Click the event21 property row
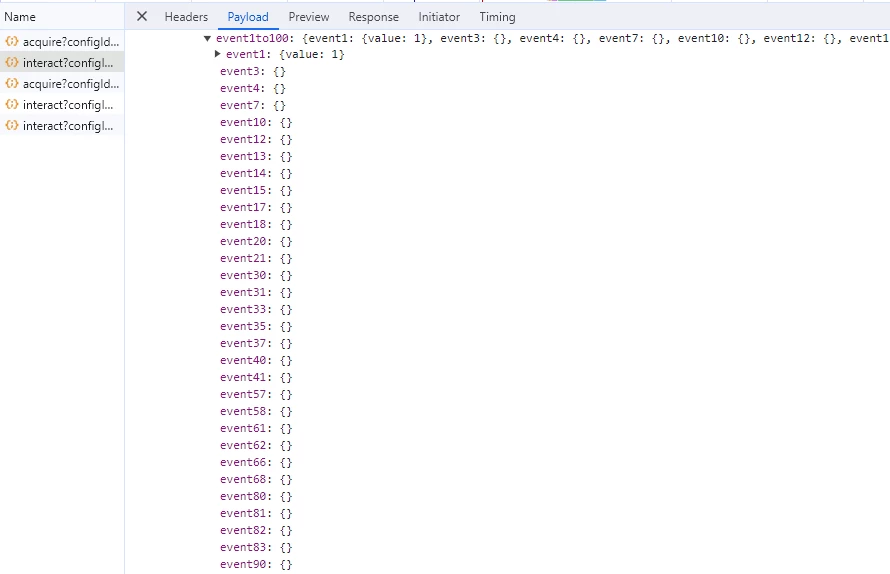Viewport: 890px width, 574px height. point(256,259)
